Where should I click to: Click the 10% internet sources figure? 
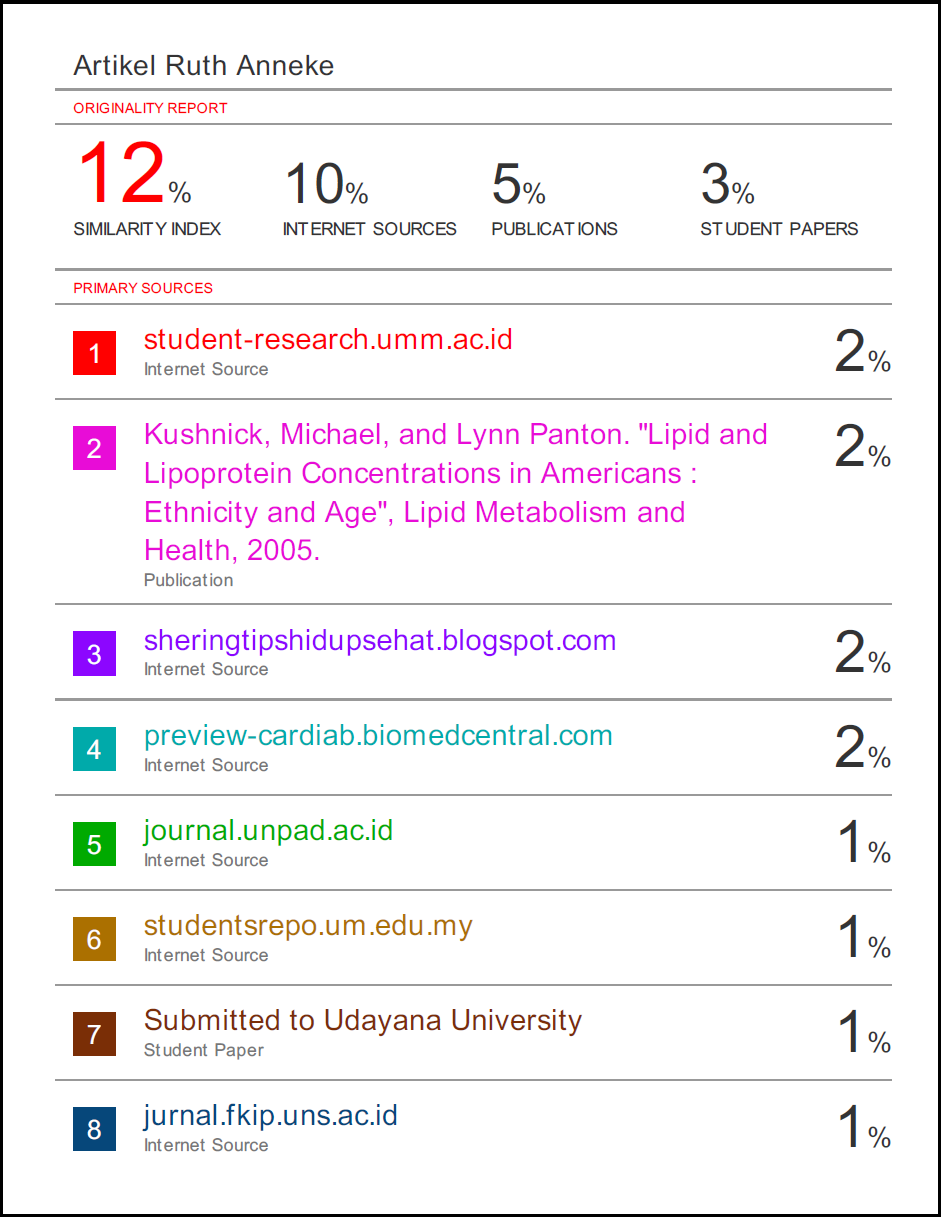(x=327, y=184)
